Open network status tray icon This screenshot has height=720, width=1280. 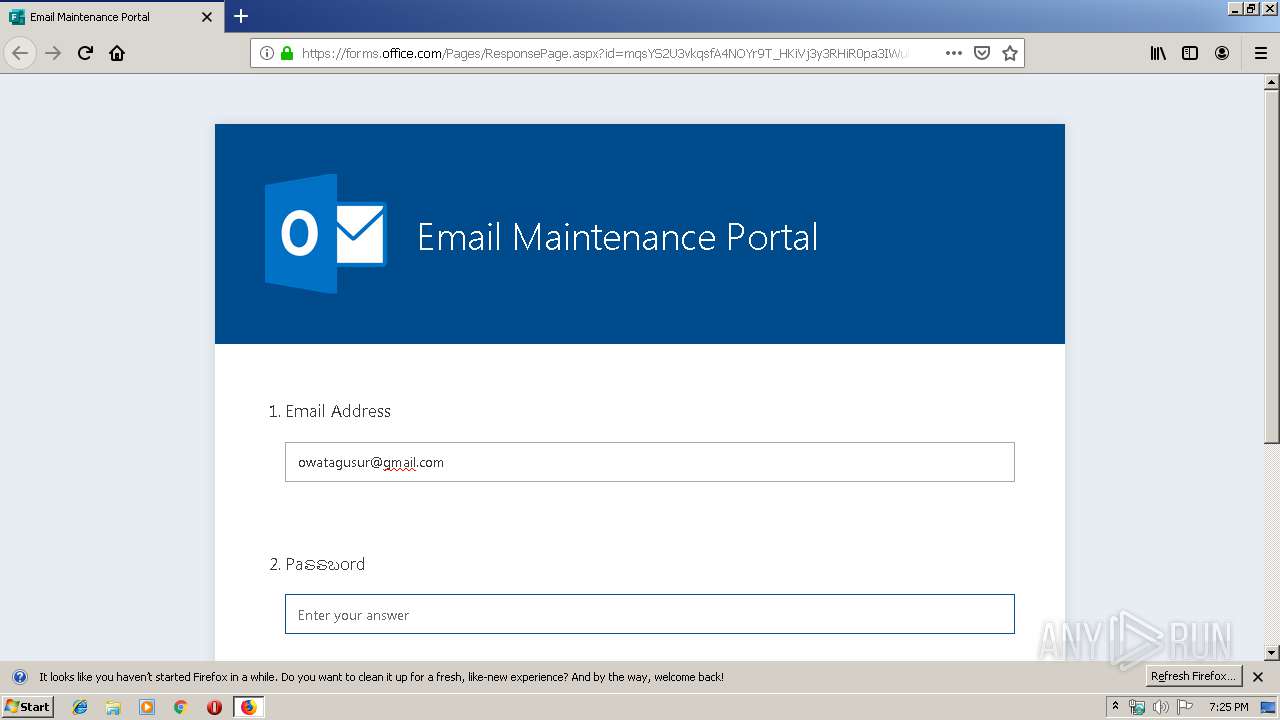point(1137,707)
